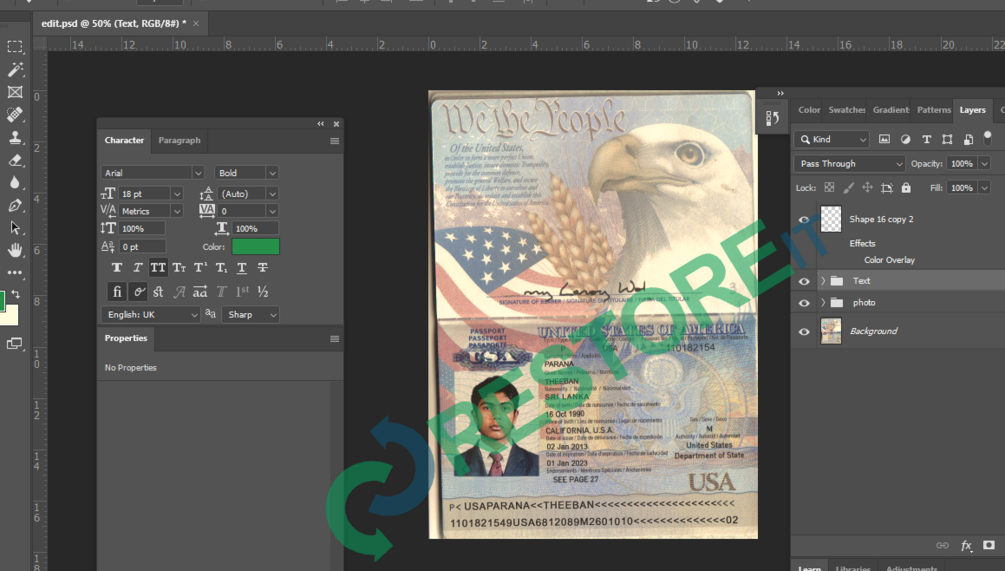1005x571 pixels.
Task: Expand the Text layer group
Action: click(x=822, y=281)
